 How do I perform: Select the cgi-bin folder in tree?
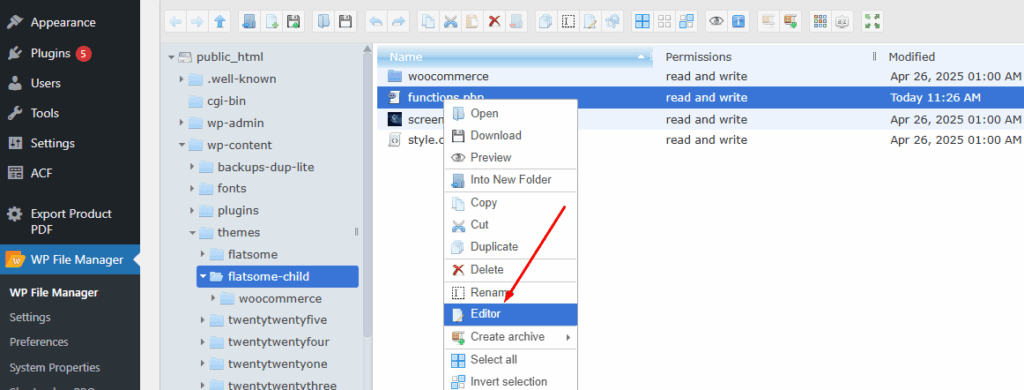(x=226, y=101)
